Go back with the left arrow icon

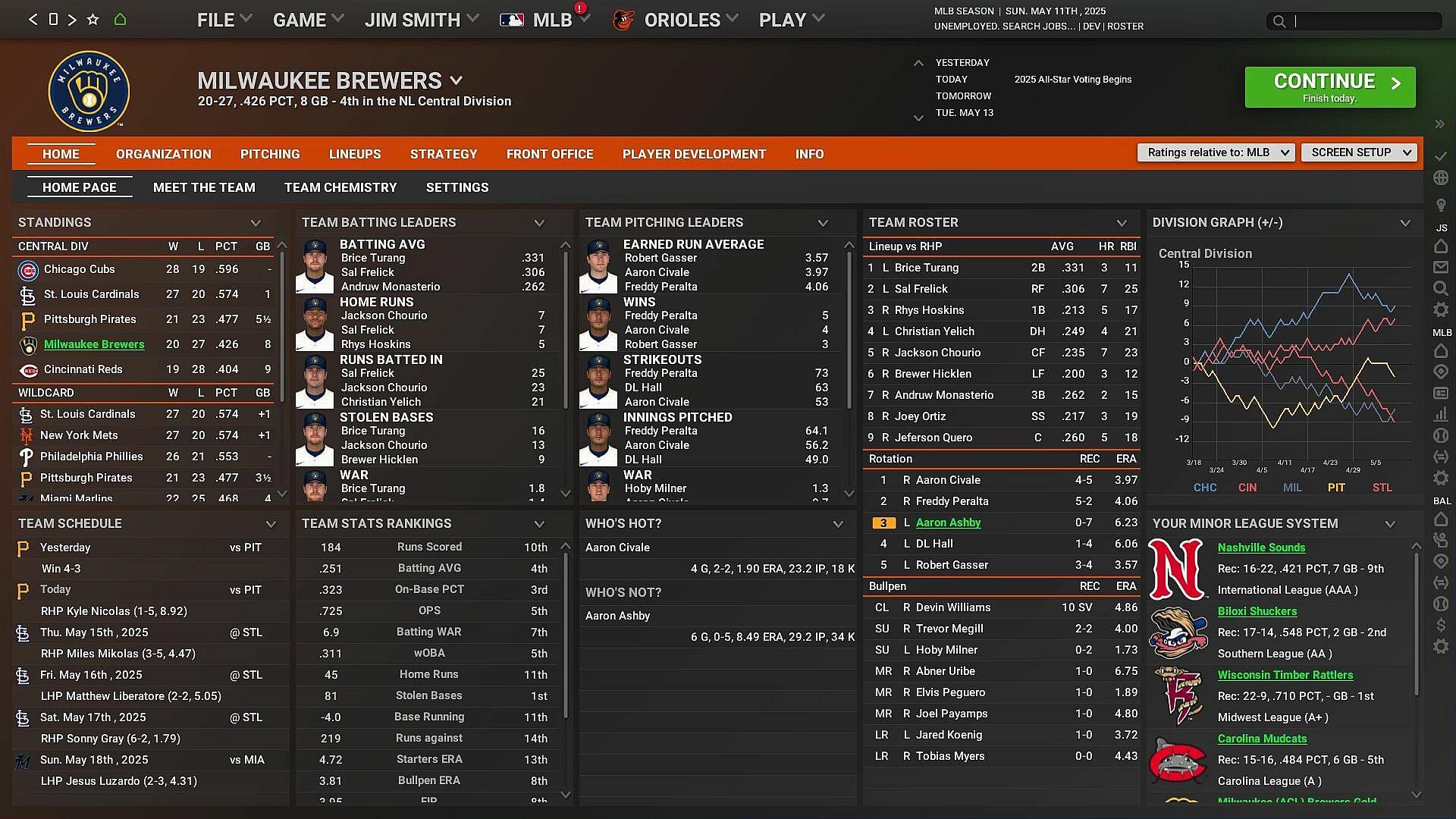tap(33, 20)
